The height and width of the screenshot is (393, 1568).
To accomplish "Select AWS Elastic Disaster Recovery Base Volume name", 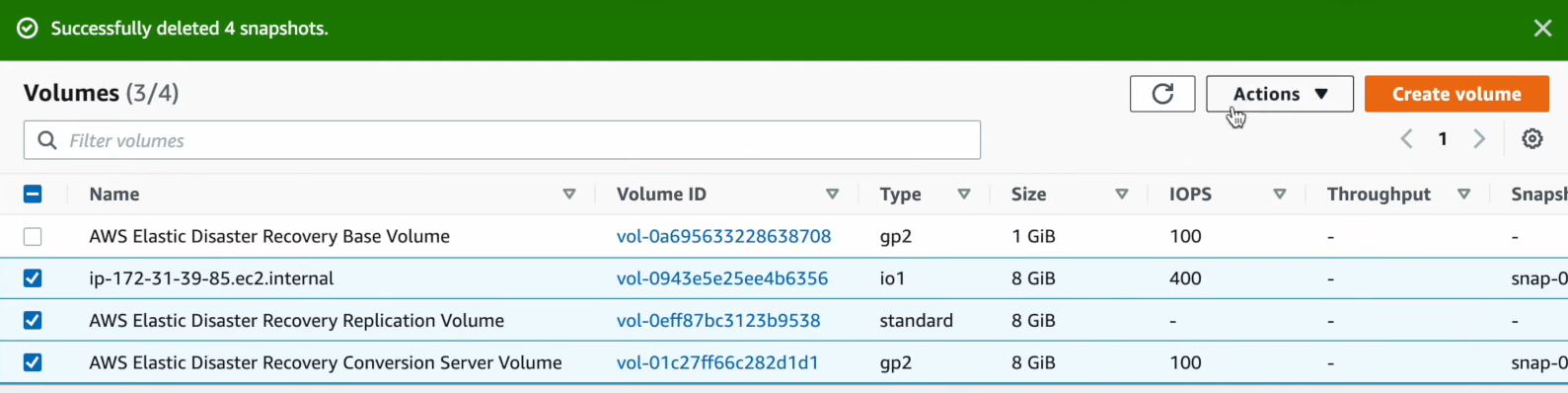I will pos(269,236).
